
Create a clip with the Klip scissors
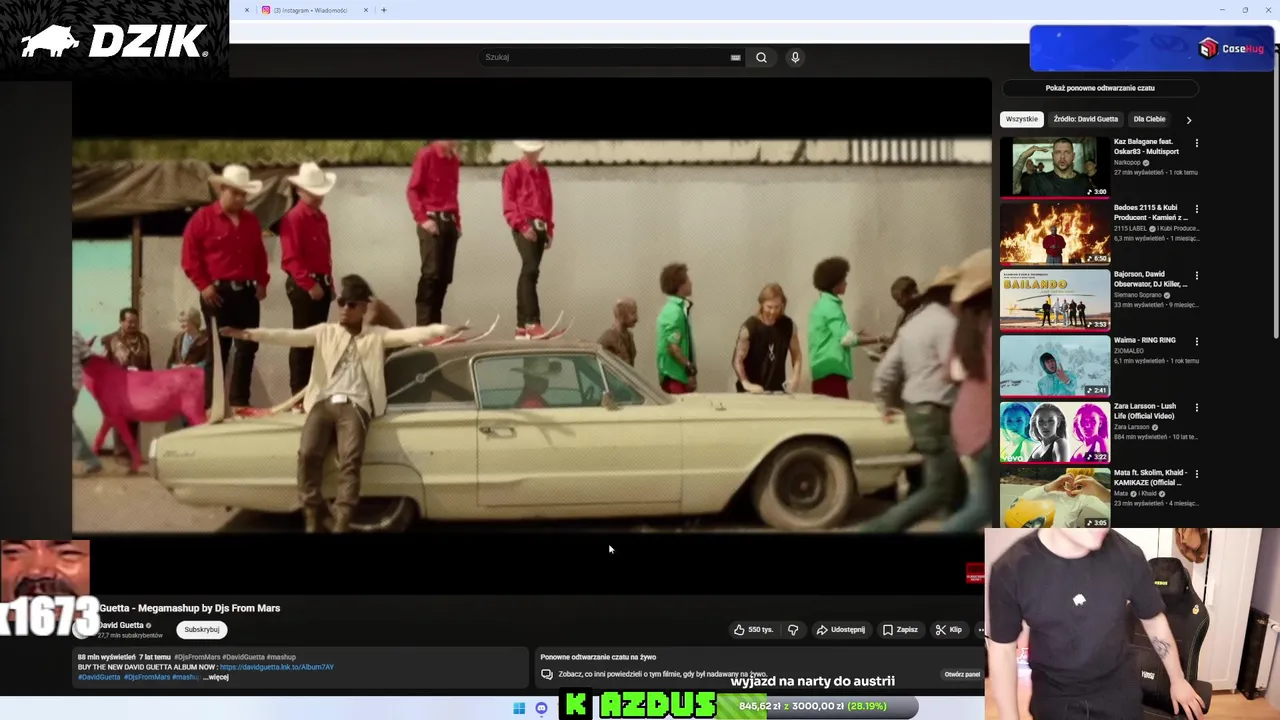(948, 630)
